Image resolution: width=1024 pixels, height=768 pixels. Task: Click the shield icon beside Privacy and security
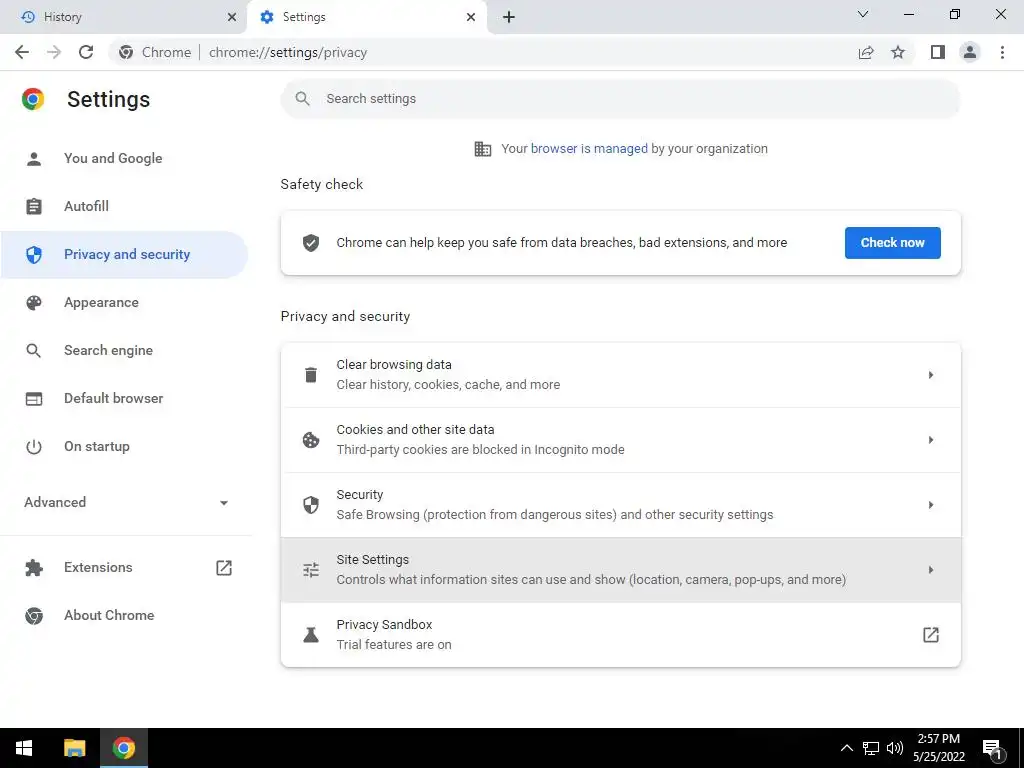point(34,255)
